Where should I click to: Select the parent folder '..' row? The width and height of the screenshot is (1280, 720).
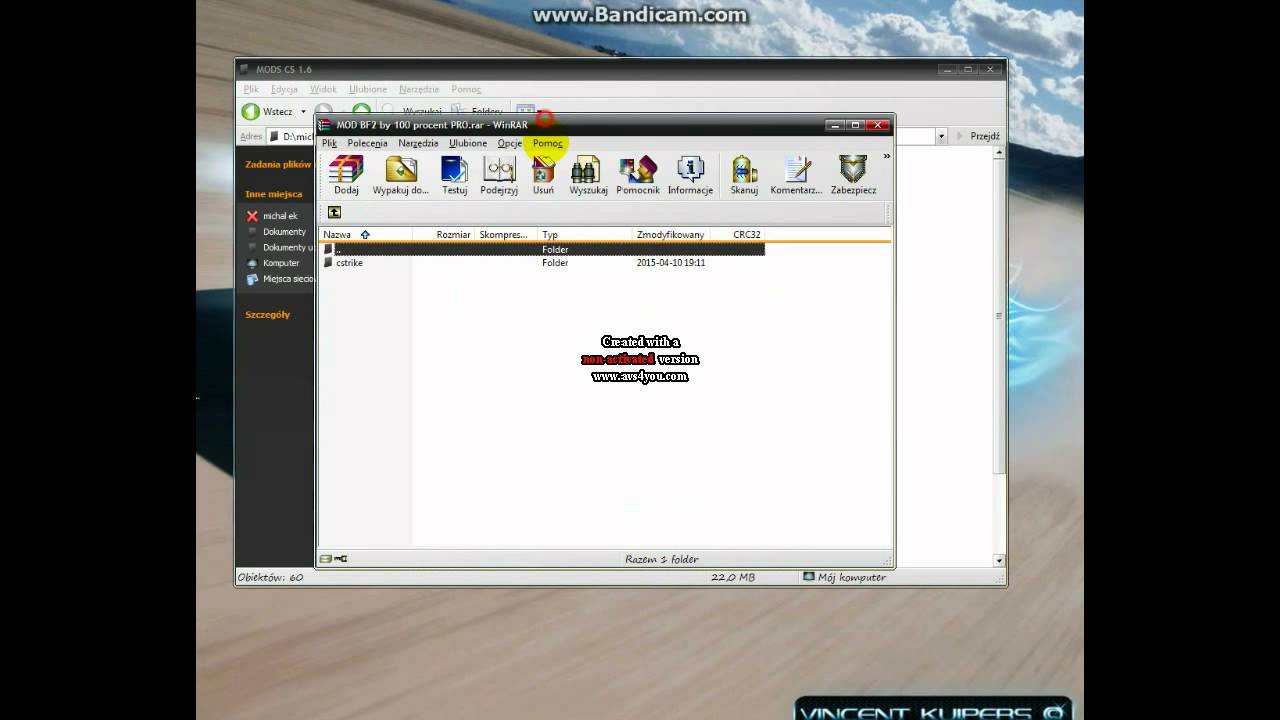542,249
